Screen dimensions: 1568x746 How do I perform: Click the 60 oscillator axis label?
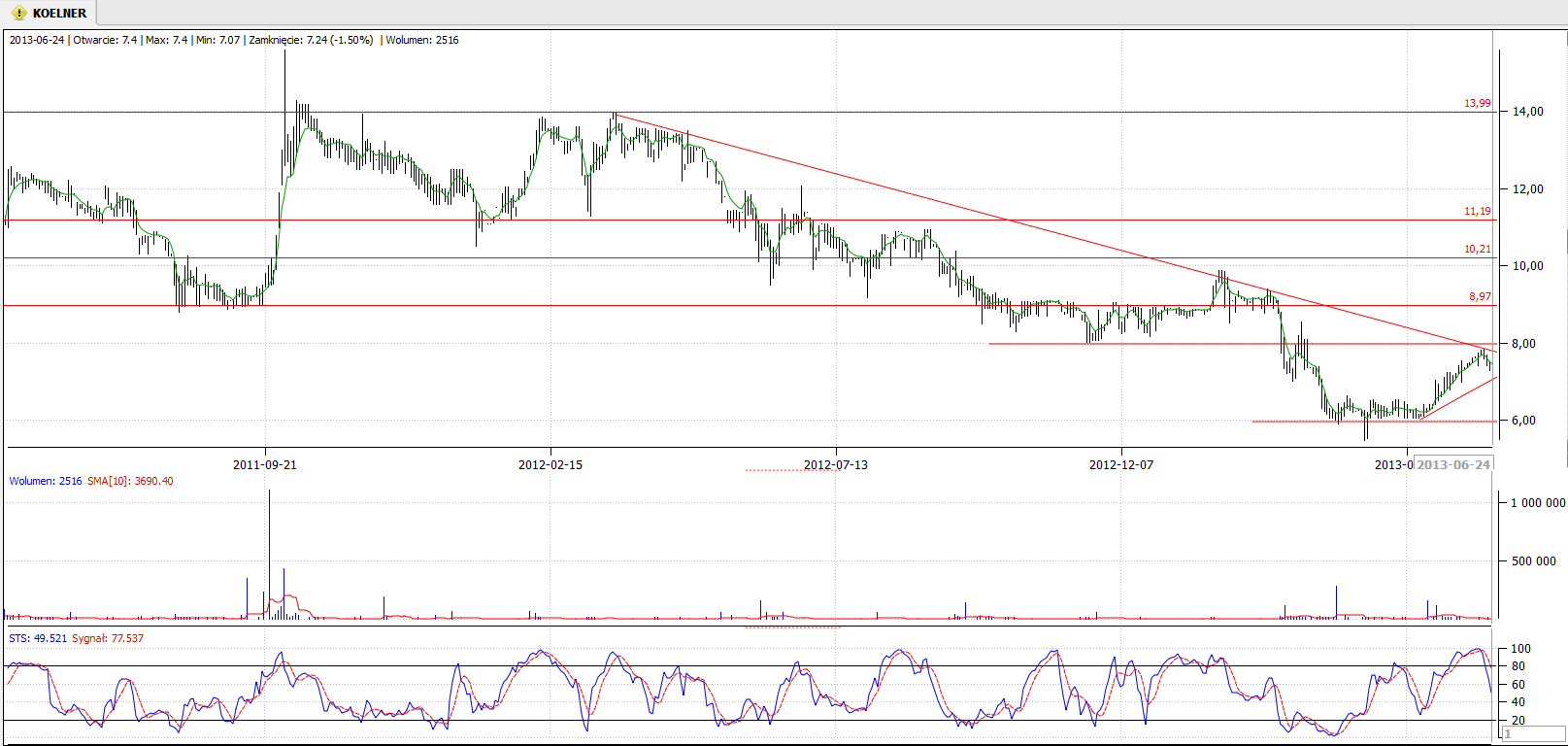(x=1518, y=685)
